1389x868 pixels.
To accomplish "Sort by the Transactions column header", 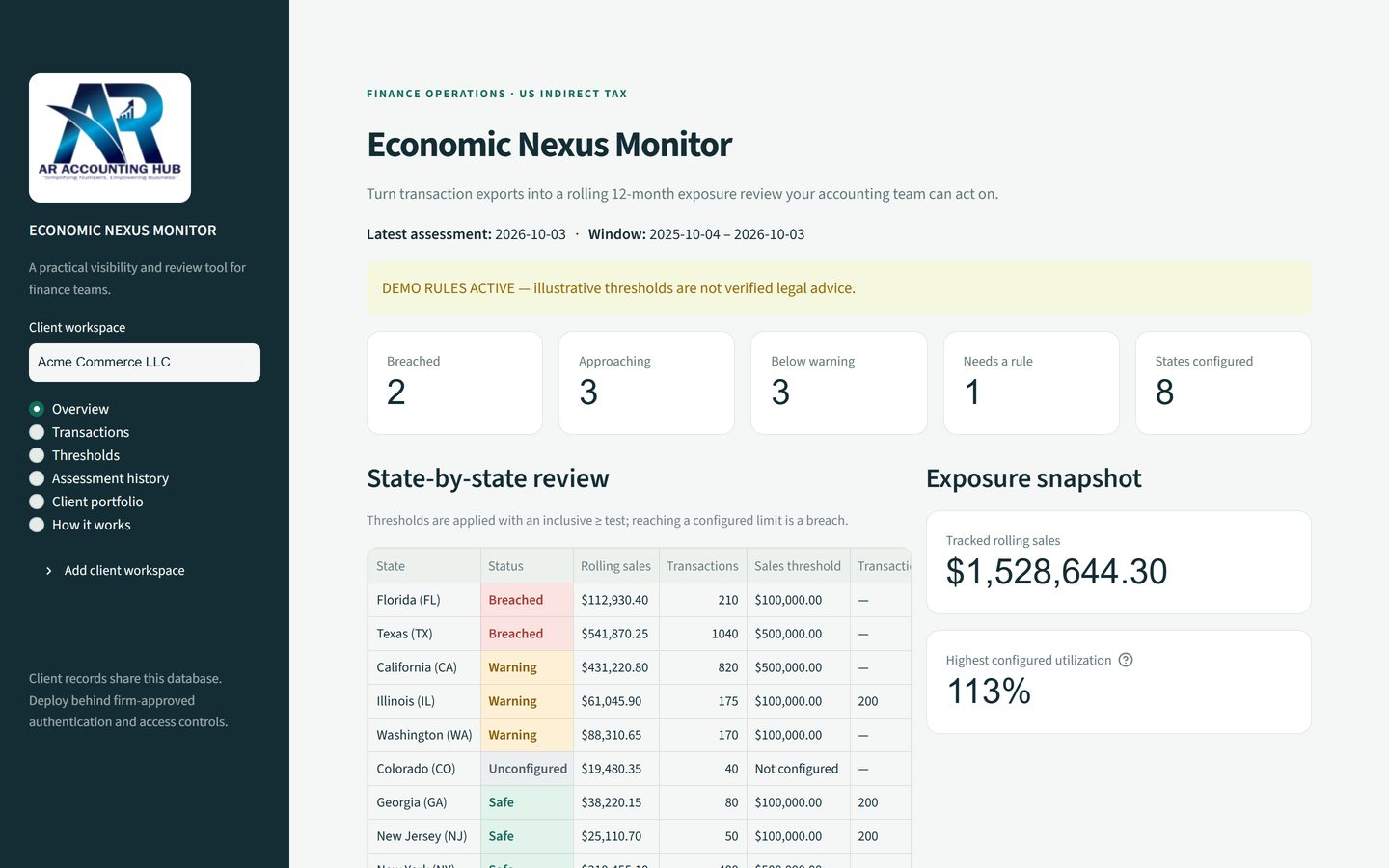I will [x=702, y=566].
